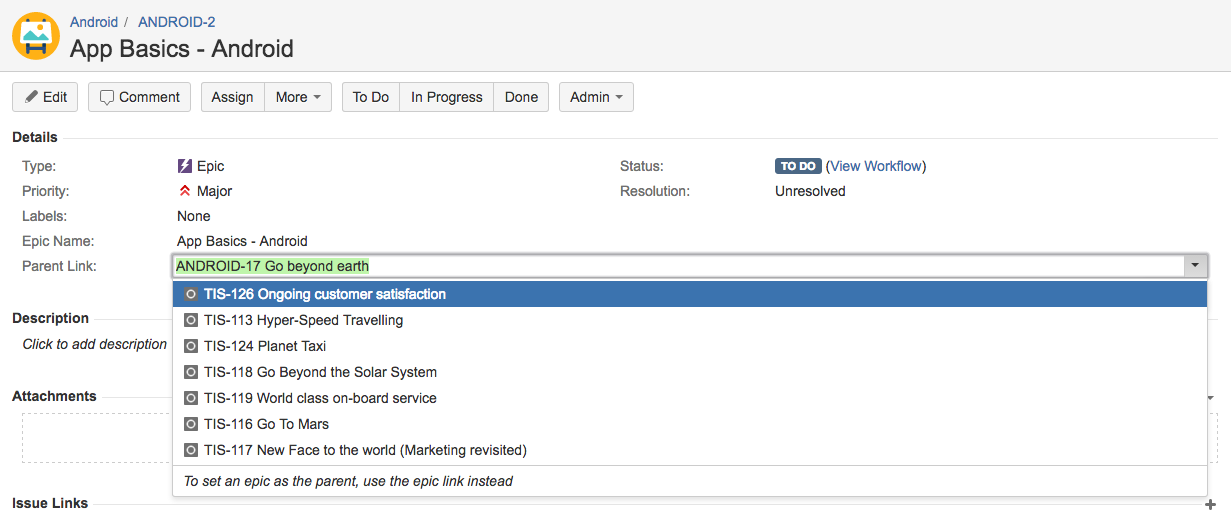
Task: Click the TIS-126 issue type icon
Action: click(191, 294)
